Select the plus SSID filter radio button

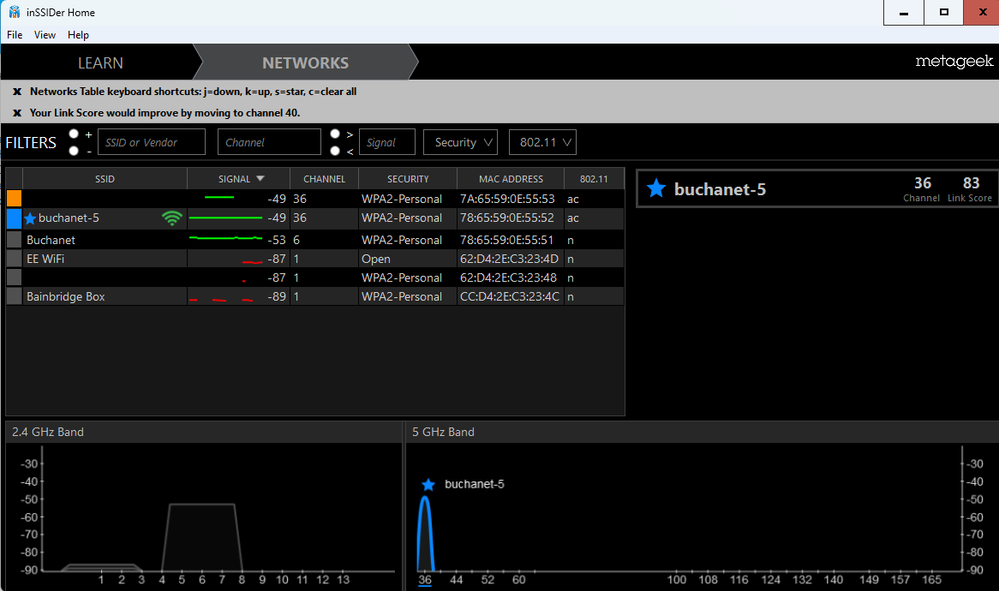click(74, 134)
